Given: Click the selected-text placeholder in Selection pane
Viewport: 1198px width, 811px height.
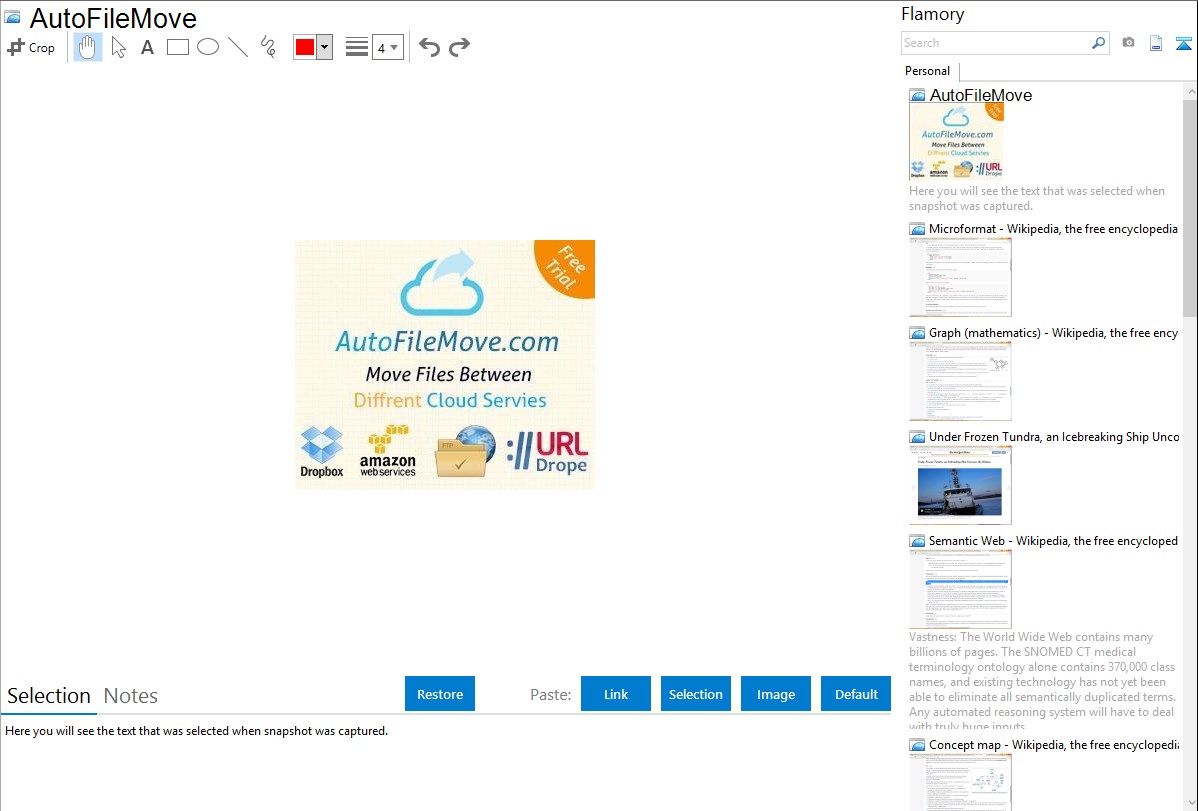Looking at the screenshot, I should click(x=196, y=731).
